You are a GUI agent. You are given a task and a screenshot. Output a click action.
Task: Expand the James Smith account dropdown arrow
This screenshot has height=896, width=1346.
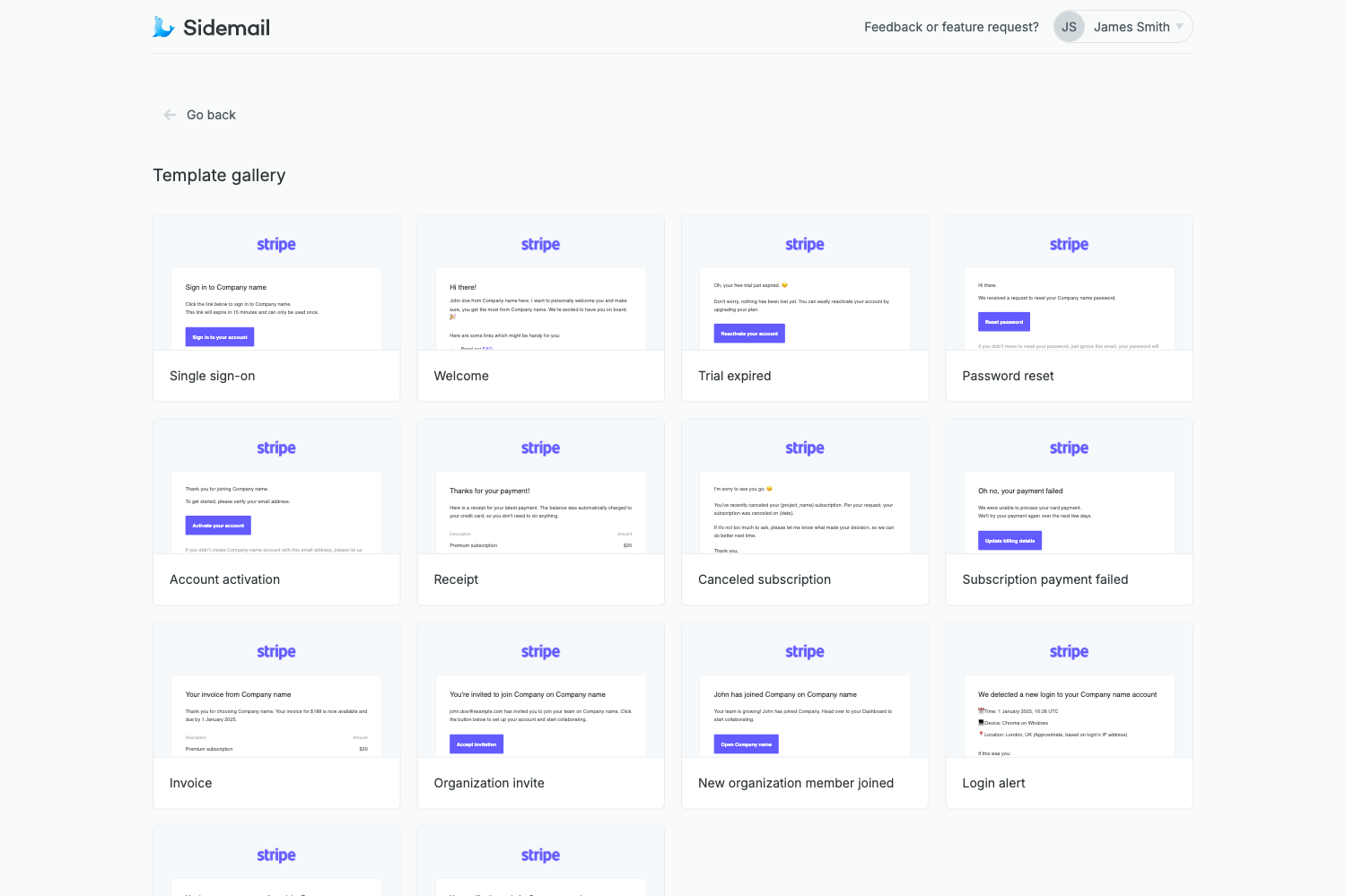click(x=1179, y=27)
